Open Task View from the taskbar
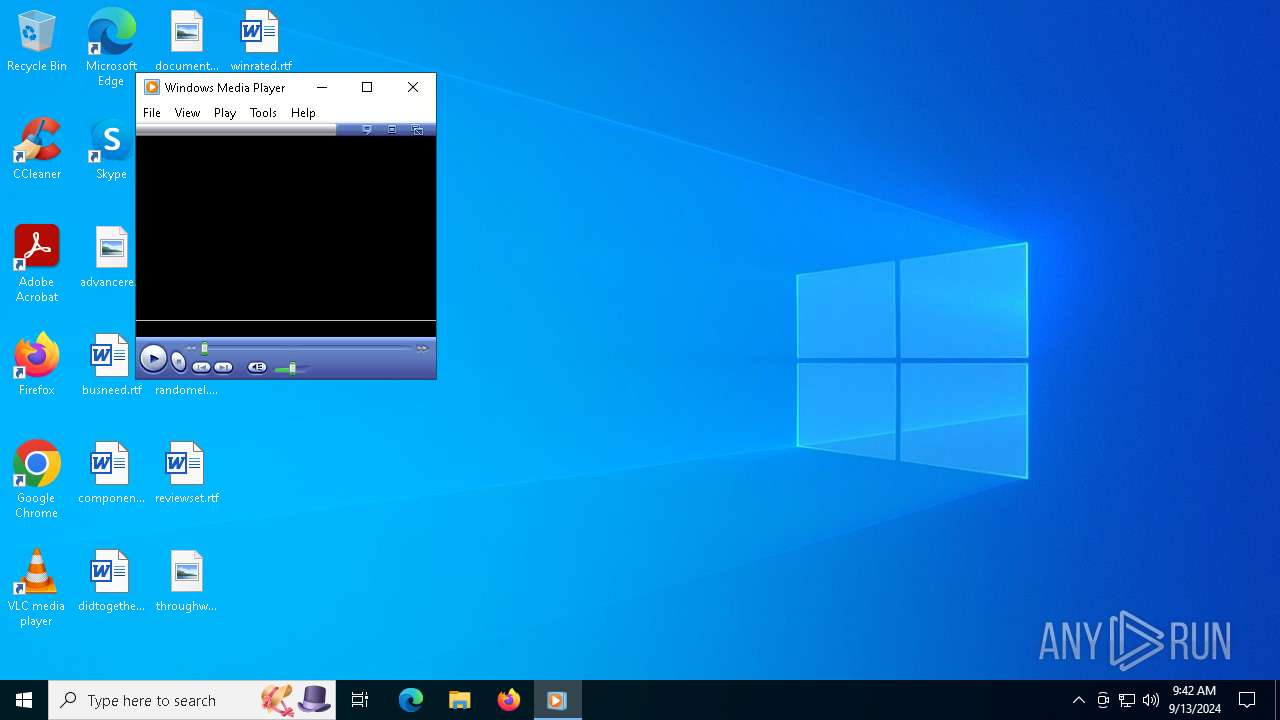Viewport: 1280px width, 720px height. [x=360, y=700]
